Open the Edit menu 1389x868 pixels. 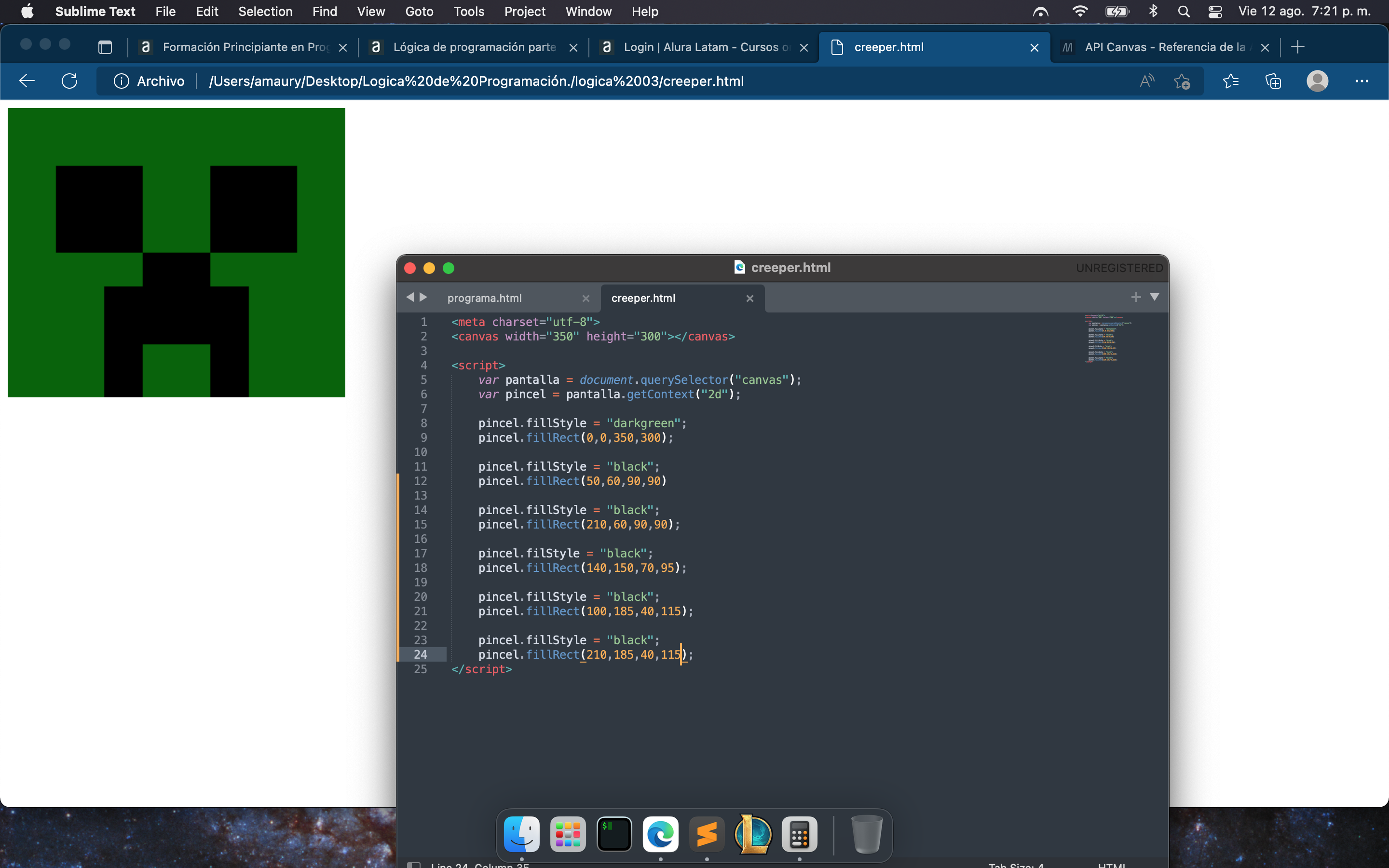click(206, 12)
